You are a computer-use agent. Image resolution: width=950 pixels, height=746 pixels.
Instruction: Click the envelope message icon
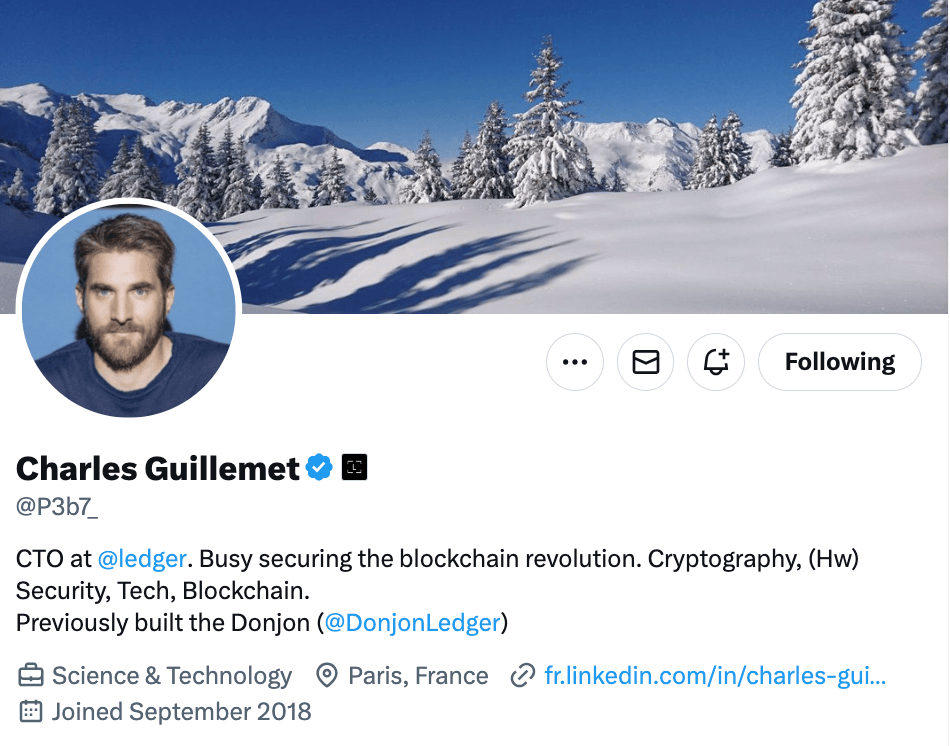(x=646, y=362)
